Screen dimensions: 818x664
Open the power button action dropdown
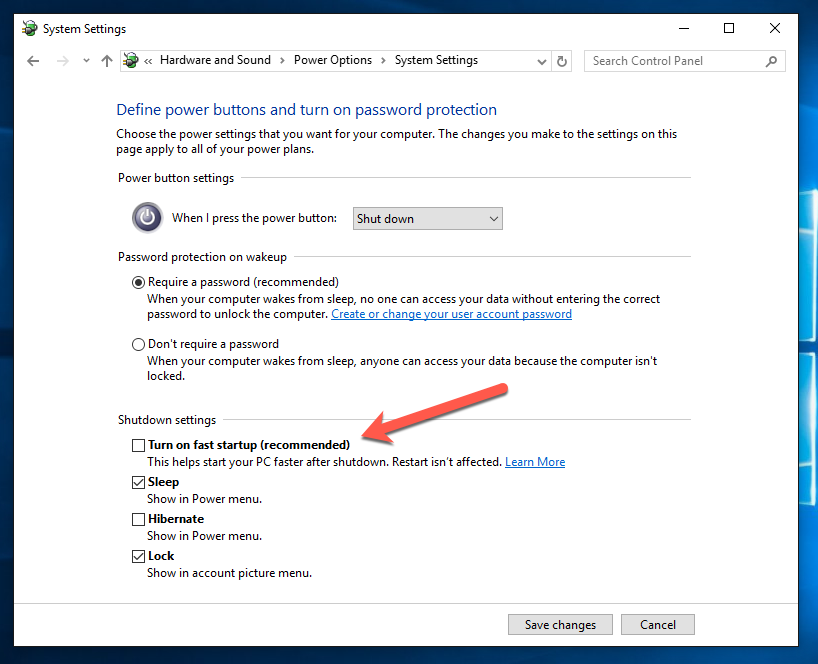(428, 219)
